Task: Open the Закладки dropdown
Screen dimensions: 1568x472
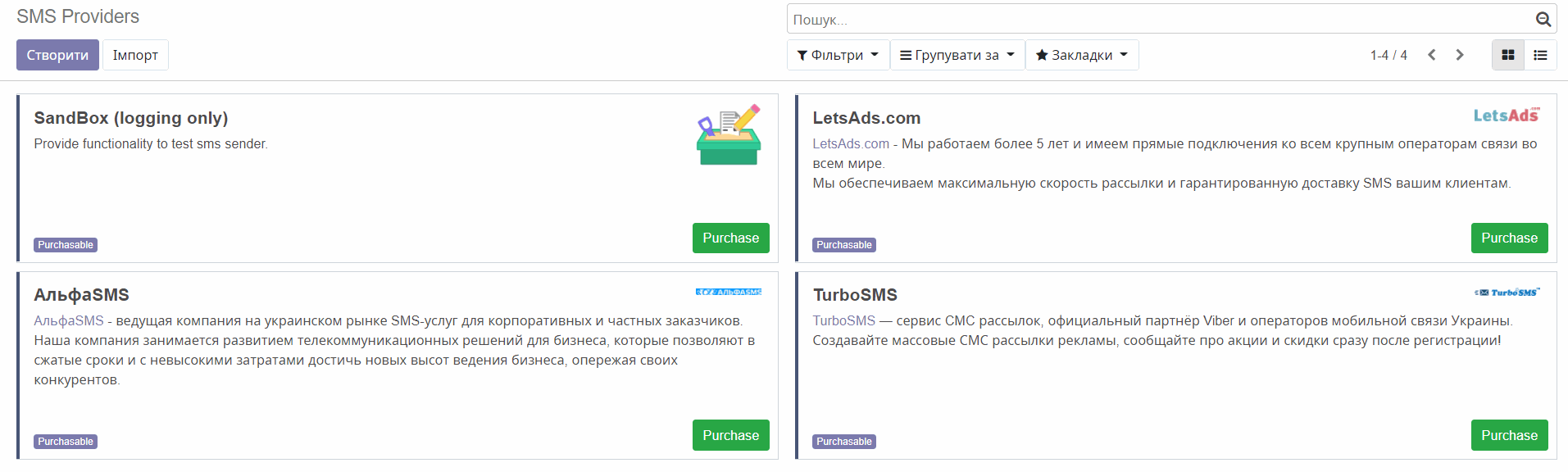Action: pyautogui.click(x=1082, y=55)
